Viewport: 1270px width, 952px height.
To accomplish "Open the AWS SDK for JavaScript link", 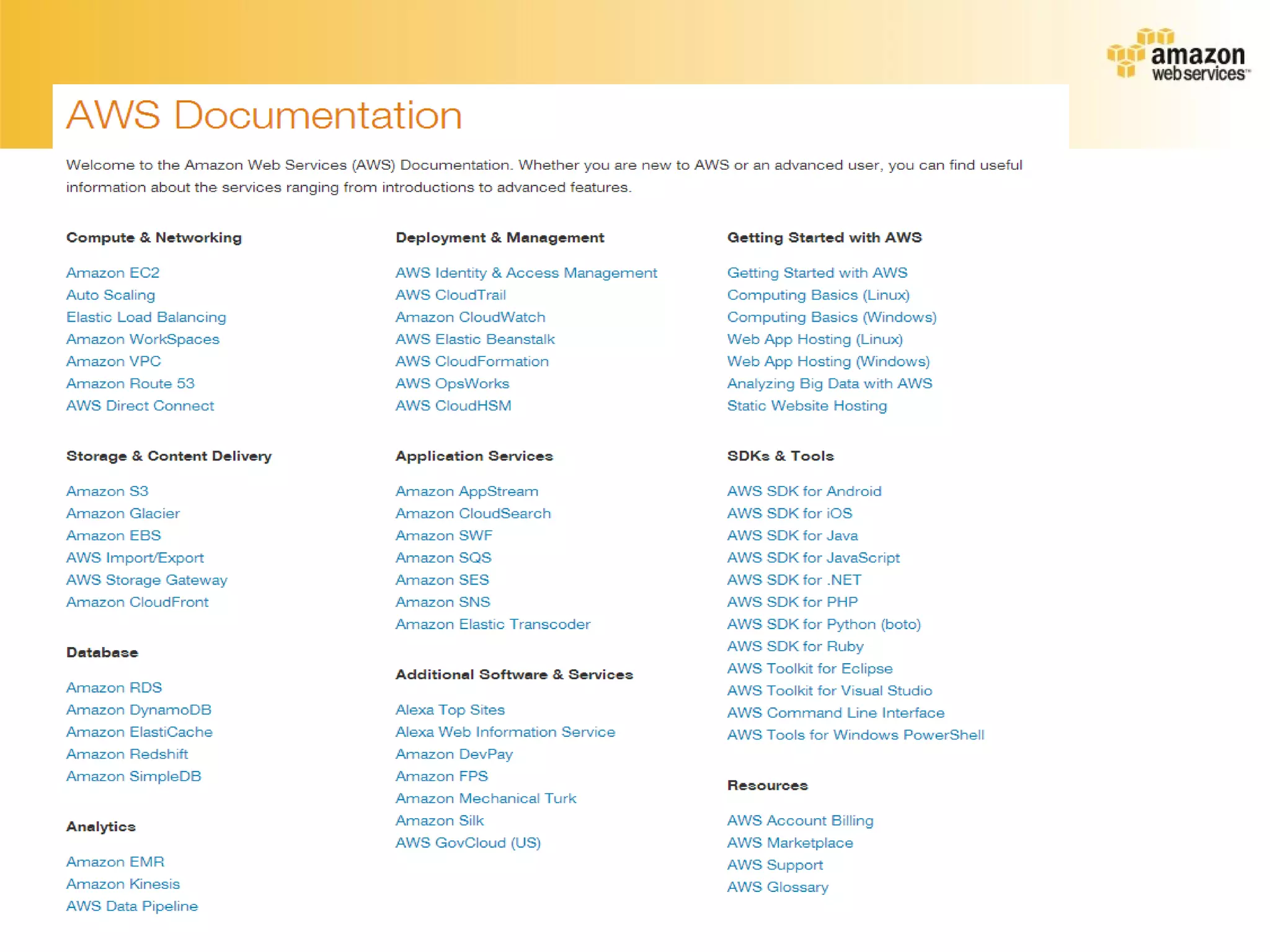I will point(813,558).
